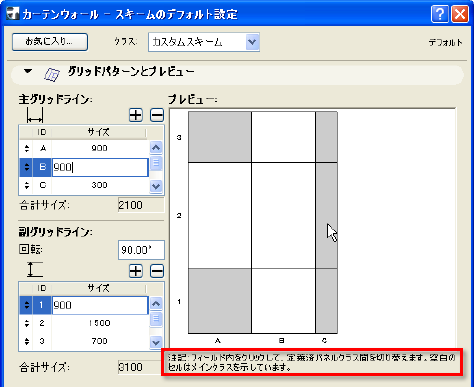Click the scroll-up arrow of secondary gridline list
Viewport: 474px width, 387px height.
pyautogui.click(x=156, y=304)
